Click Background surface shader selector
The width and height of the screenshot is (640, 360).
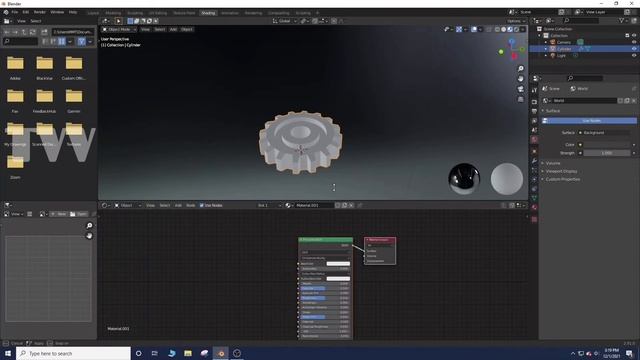point(603,133)
